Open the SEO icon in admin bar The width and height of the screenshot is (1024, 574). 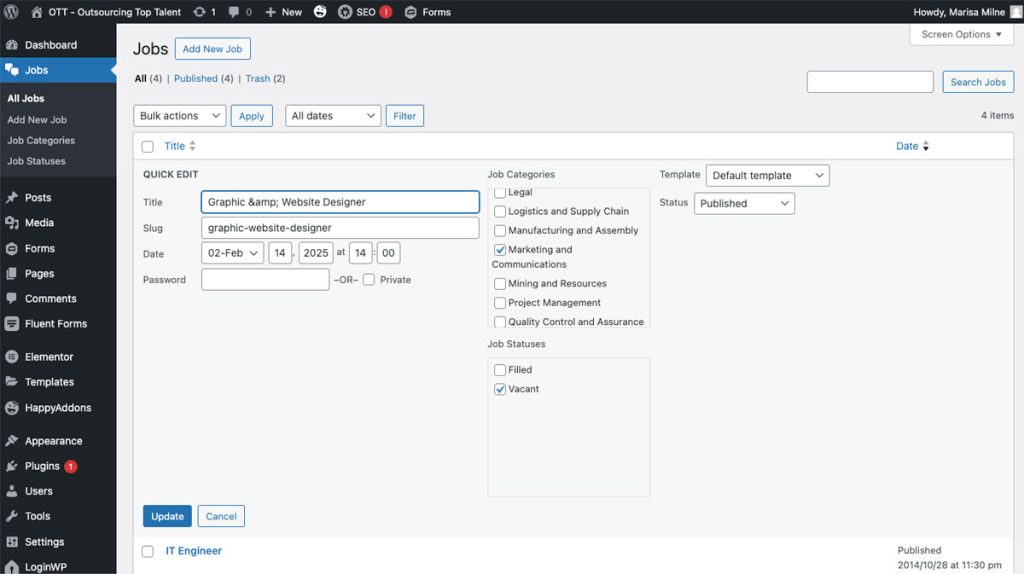pos(345,12)
